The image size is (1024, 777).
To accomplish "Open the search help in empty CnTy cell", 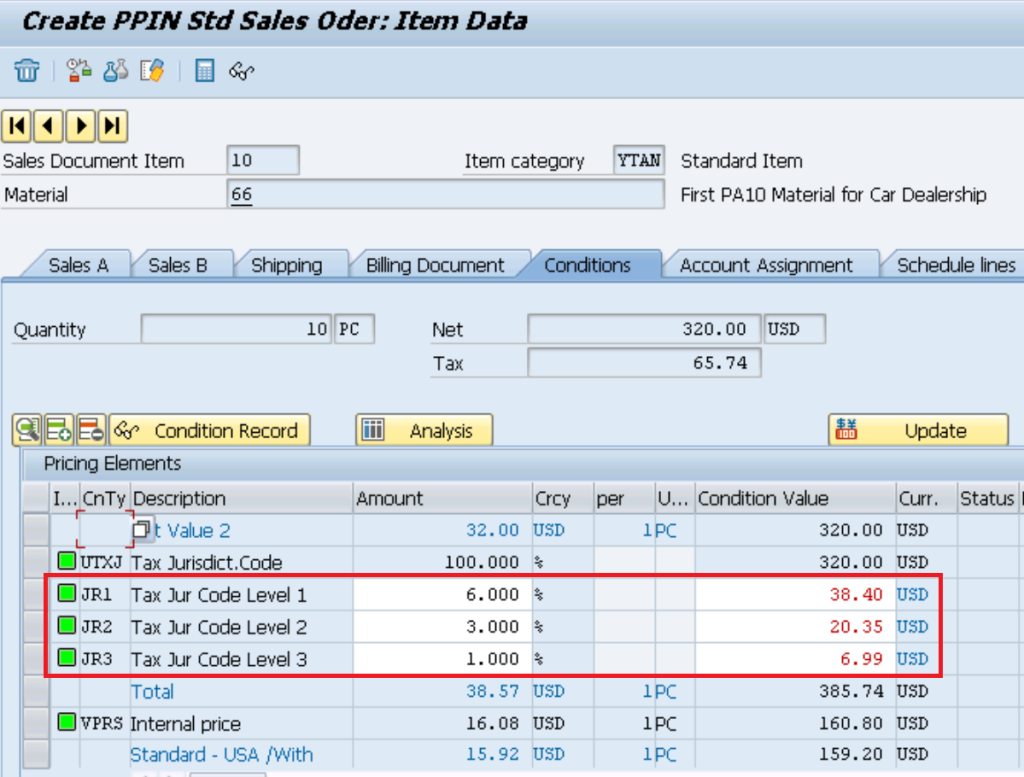I will (x=142, y=529).
